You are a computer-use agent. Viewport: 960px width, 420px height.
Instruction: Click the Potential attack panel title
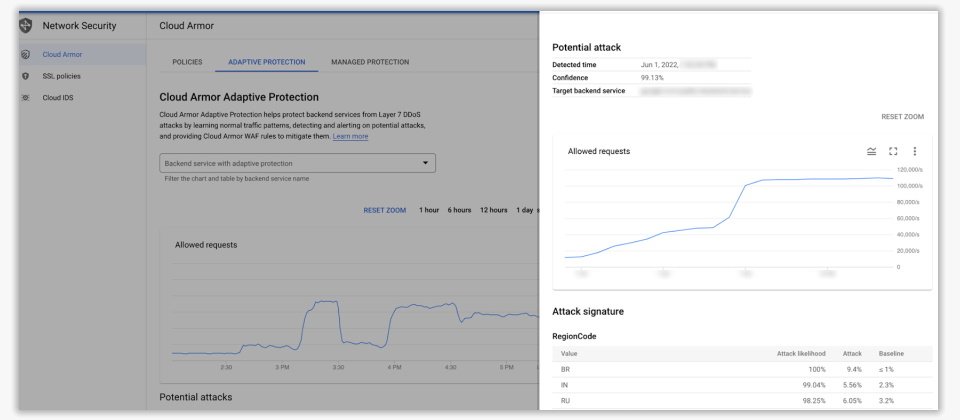587,47
